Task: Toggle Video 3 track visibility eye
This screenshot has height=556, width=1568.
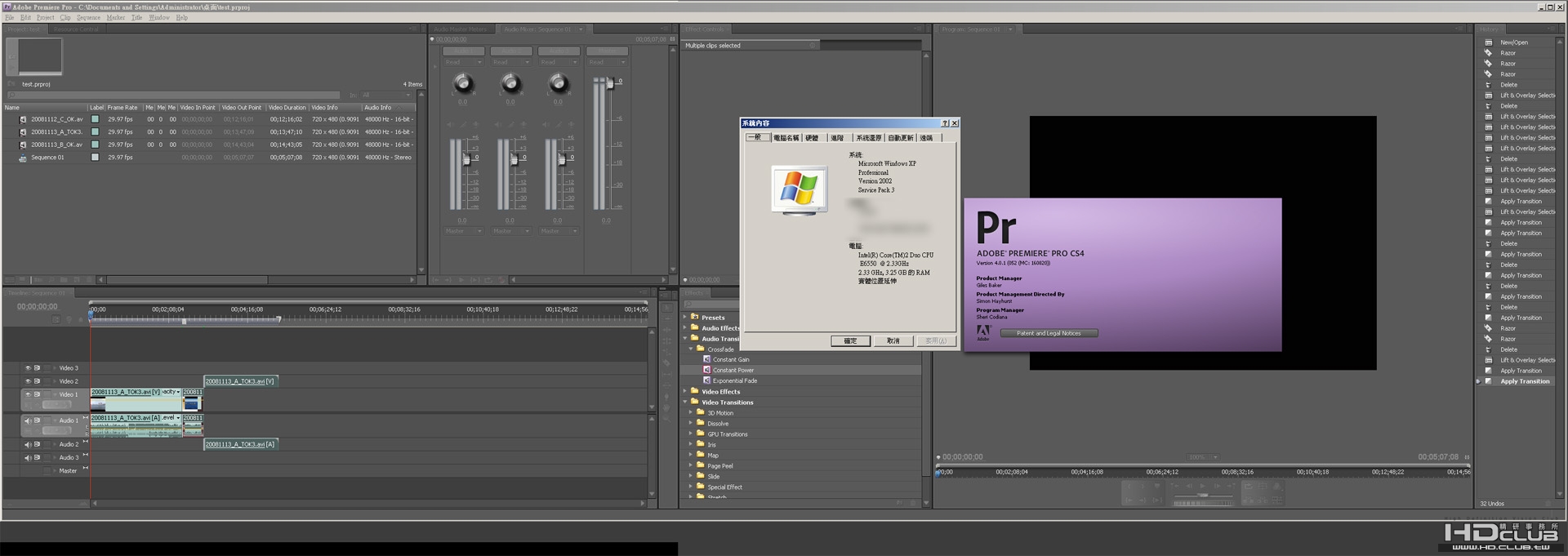Action: pyautogui.click(x=28, y=368)
